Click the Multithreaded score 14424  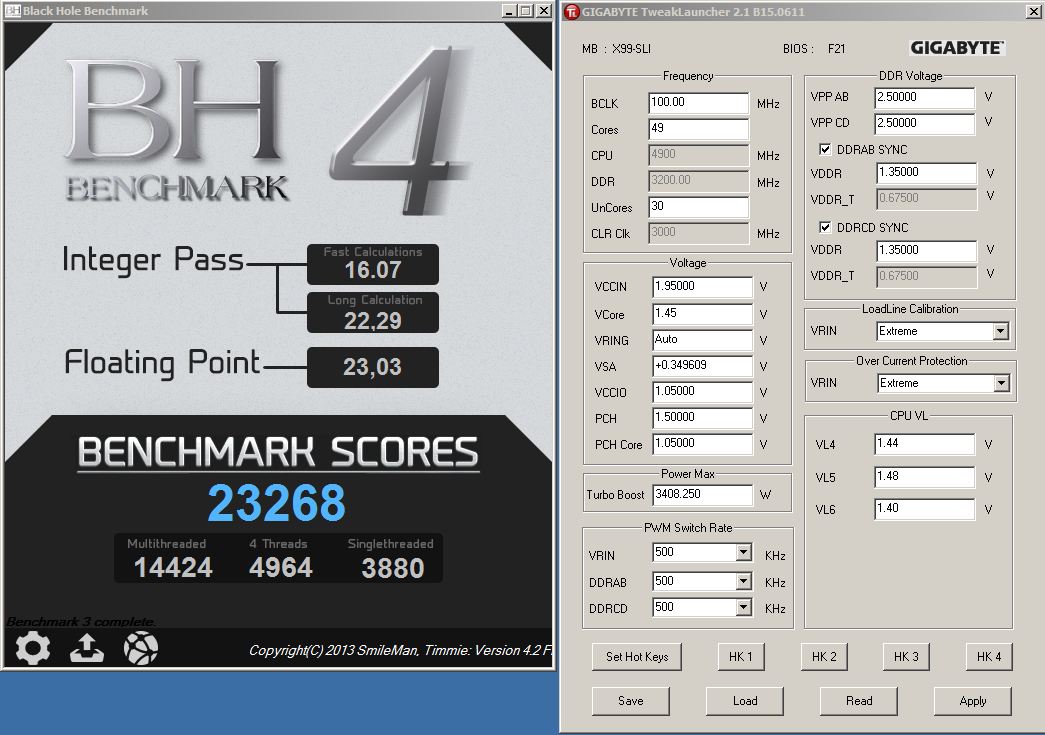click(x=173, y=568)
